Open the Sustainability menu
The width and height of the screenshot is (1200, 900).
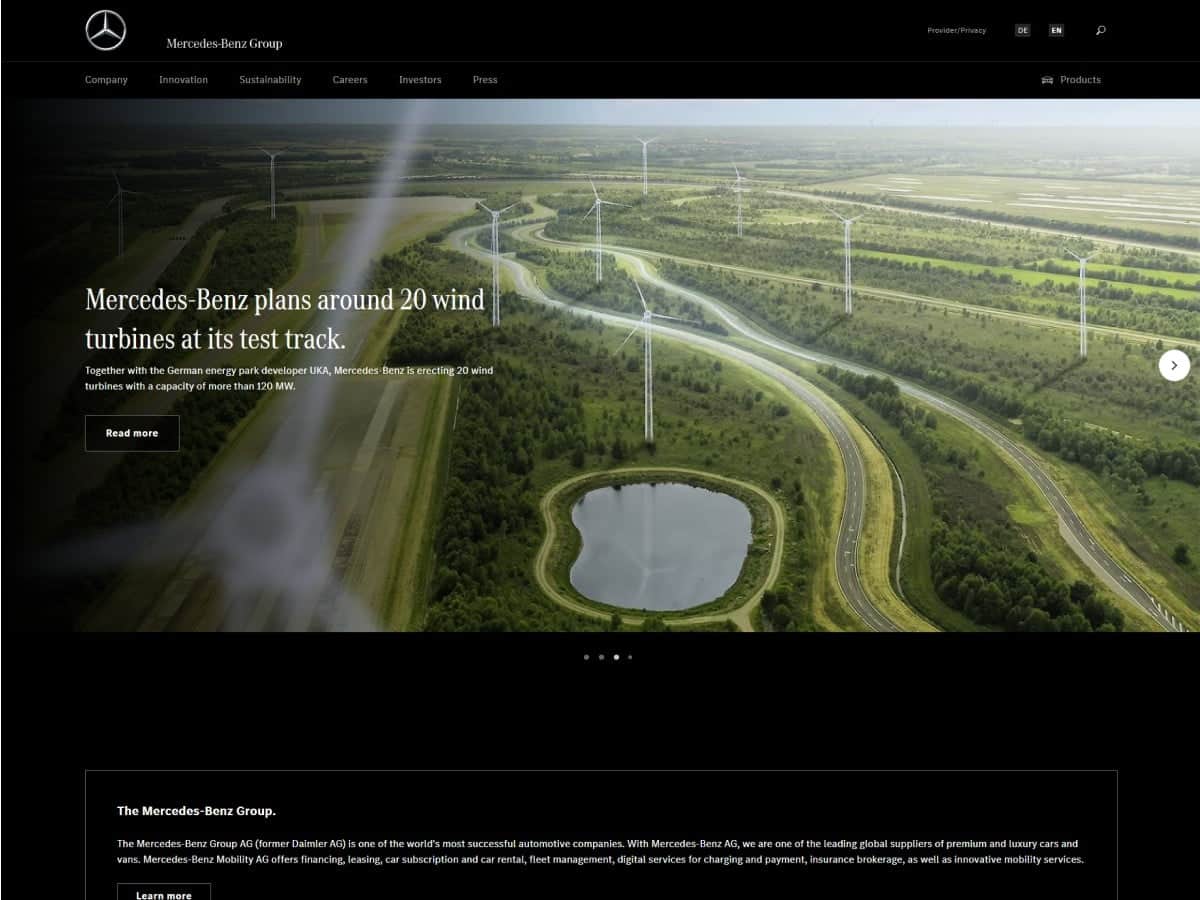click(270, 80)
